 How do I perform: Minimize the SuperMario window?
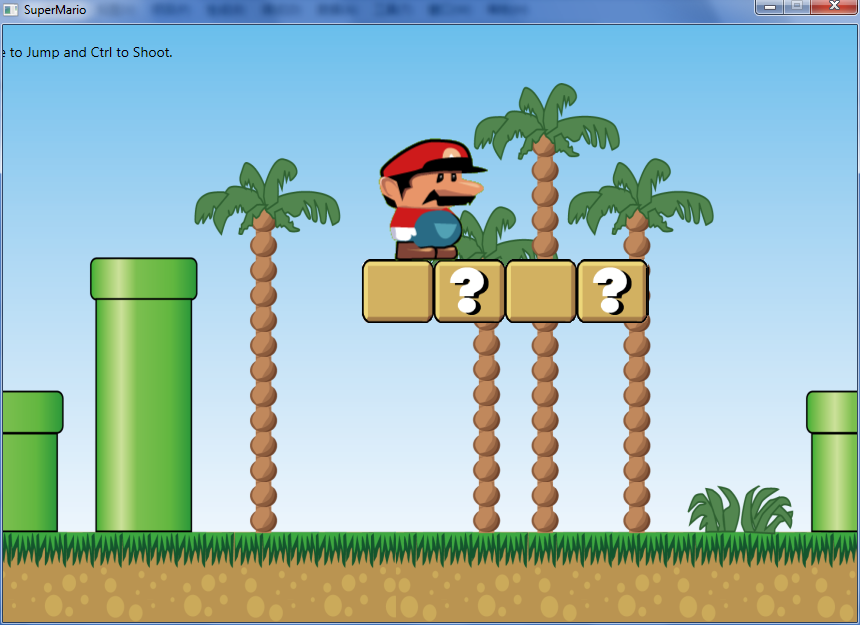(770, 7)
